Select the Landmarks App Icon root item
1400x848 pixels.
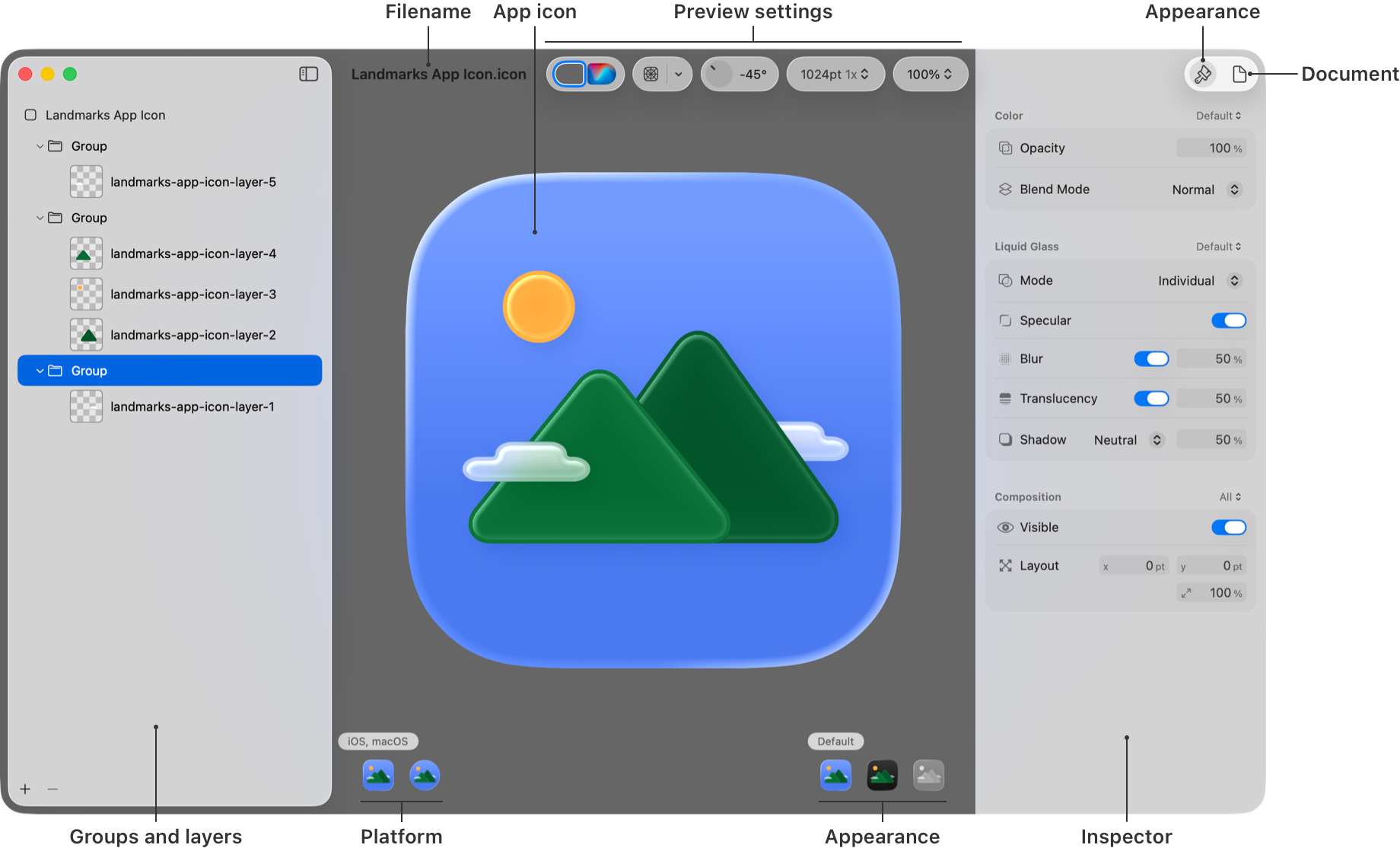(170, 115)
